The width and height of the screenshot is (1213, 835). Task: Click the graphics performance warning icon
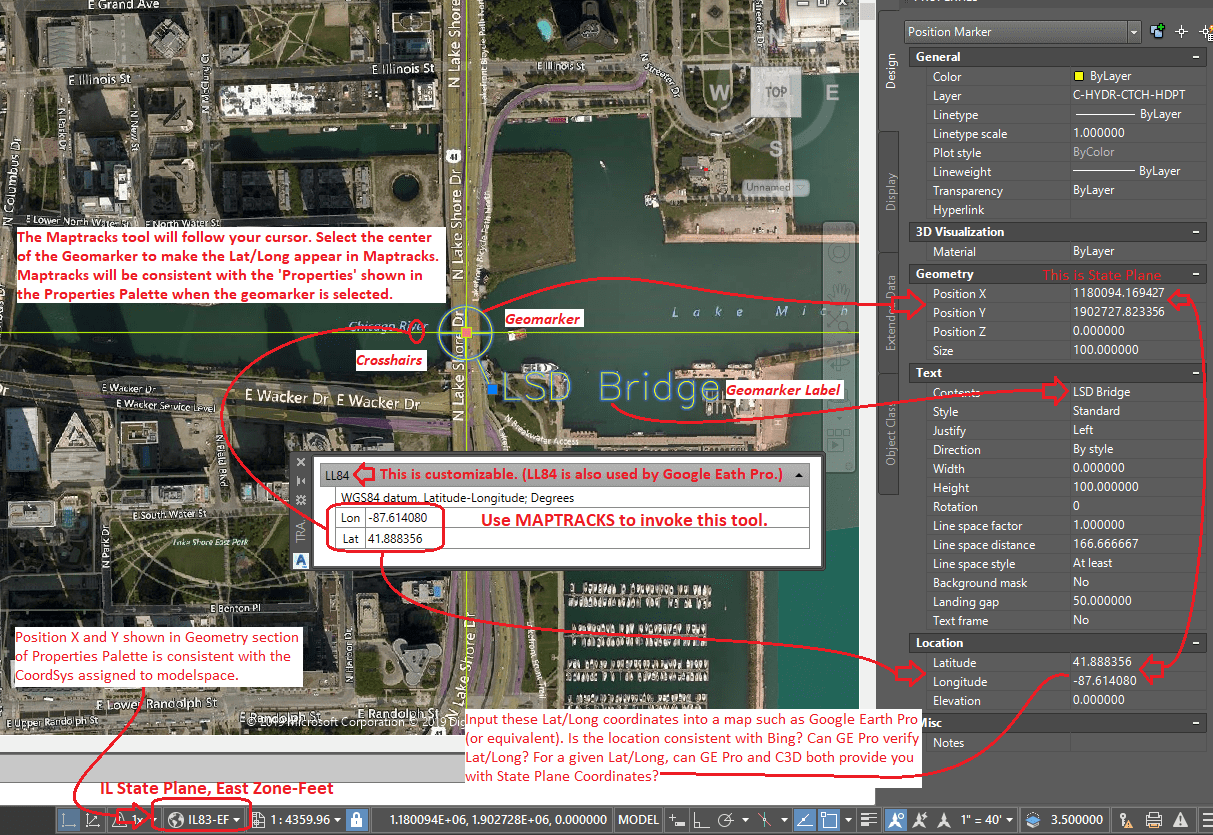[1180, 819]
